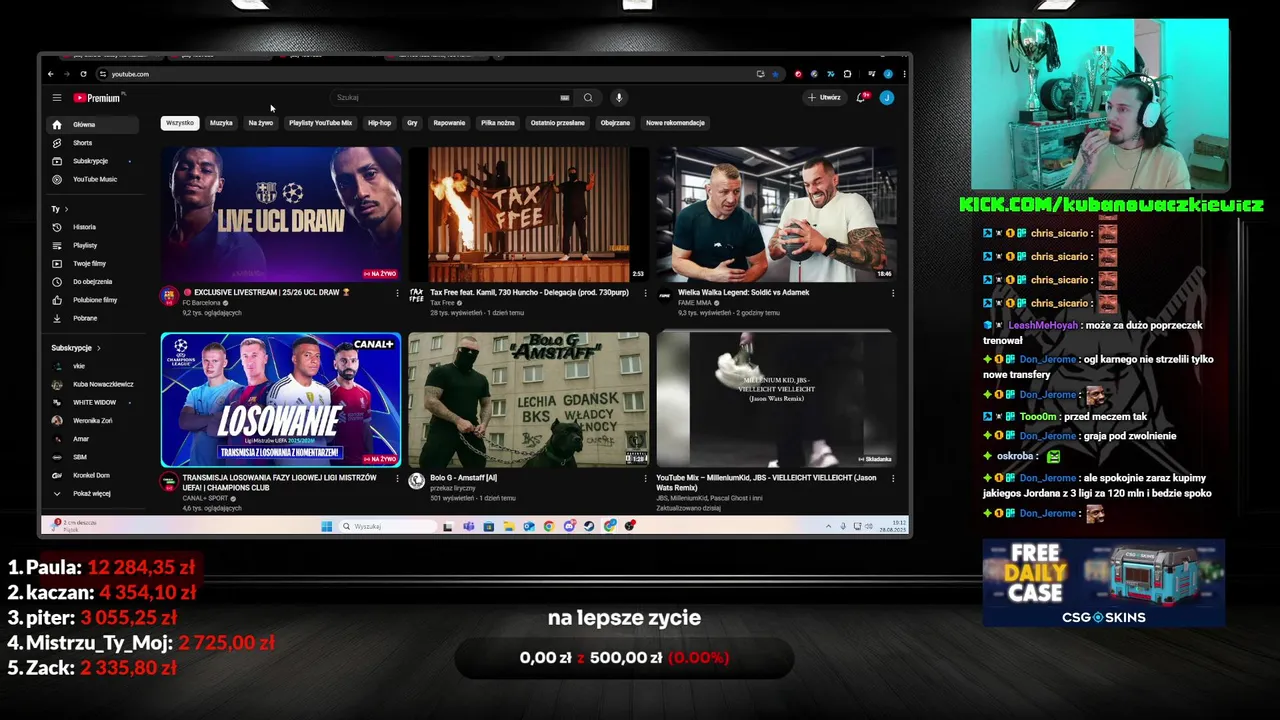
Task: Open the LOSOWANIE Champions League thumbnail
Action: tap(281, 400)
